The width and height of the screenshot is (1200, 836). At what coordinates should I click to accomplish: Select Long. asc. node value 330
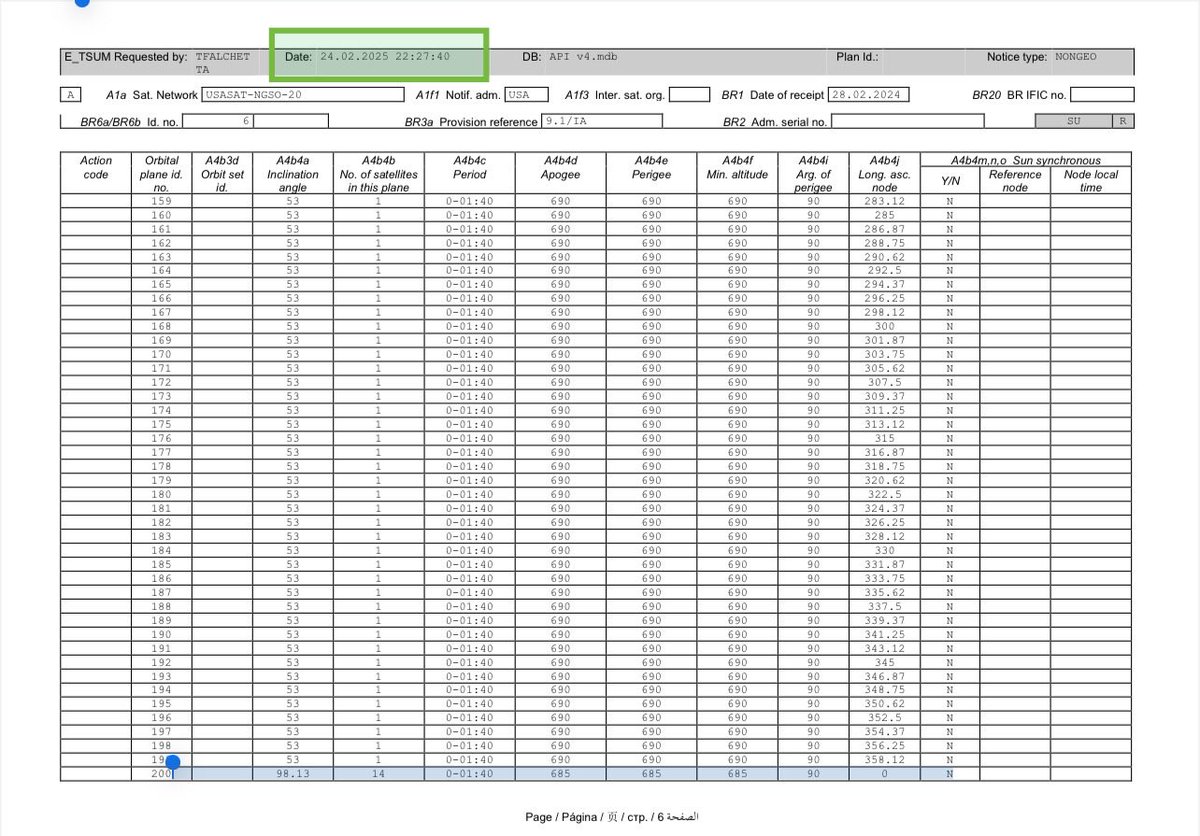(884, 550)
